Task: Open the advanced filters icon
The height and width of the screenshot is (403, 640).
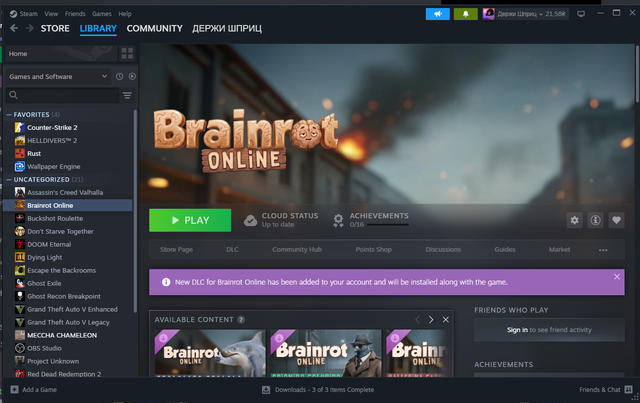Action: tap(127, 95)
